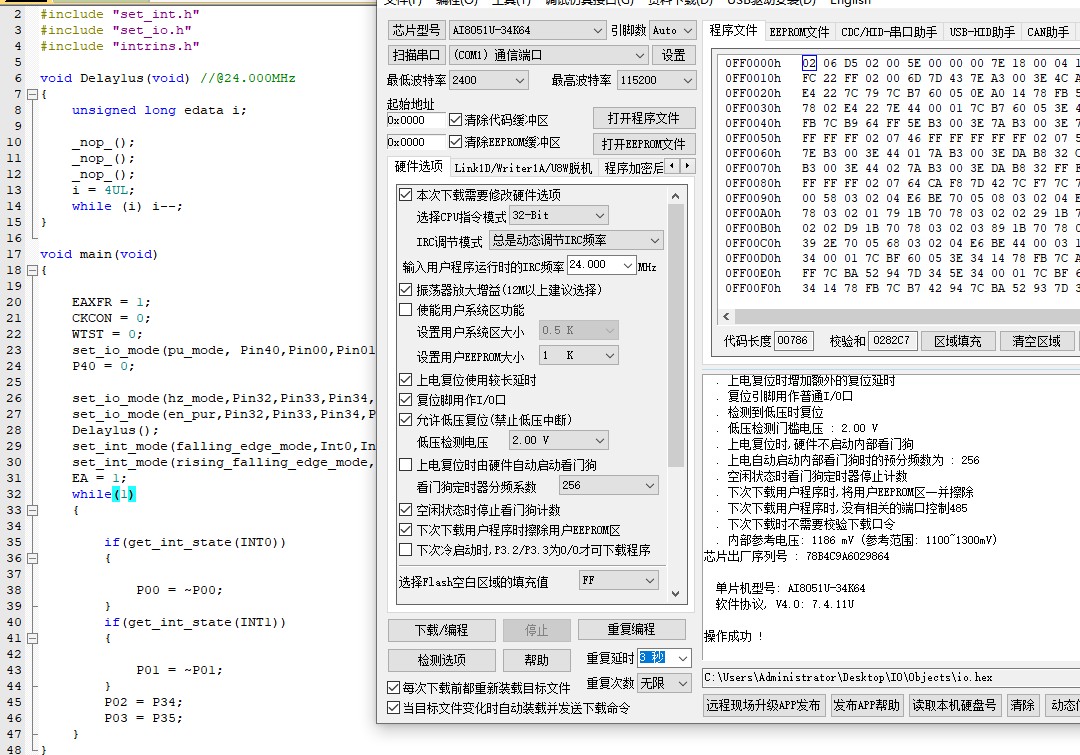
Task: Collapse while loop fold marker at line 33
Action: coord(32,510)
